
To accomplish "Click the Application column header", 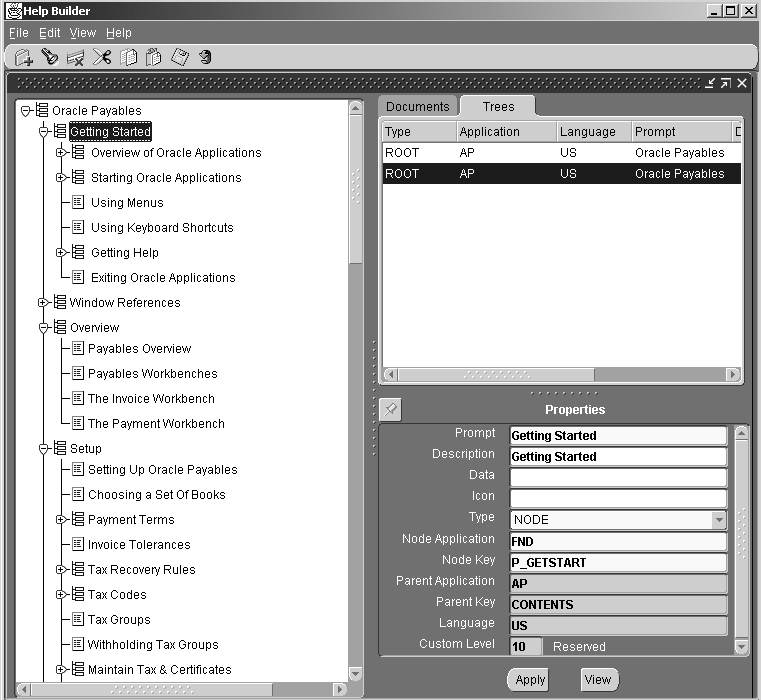I will 506,132.
